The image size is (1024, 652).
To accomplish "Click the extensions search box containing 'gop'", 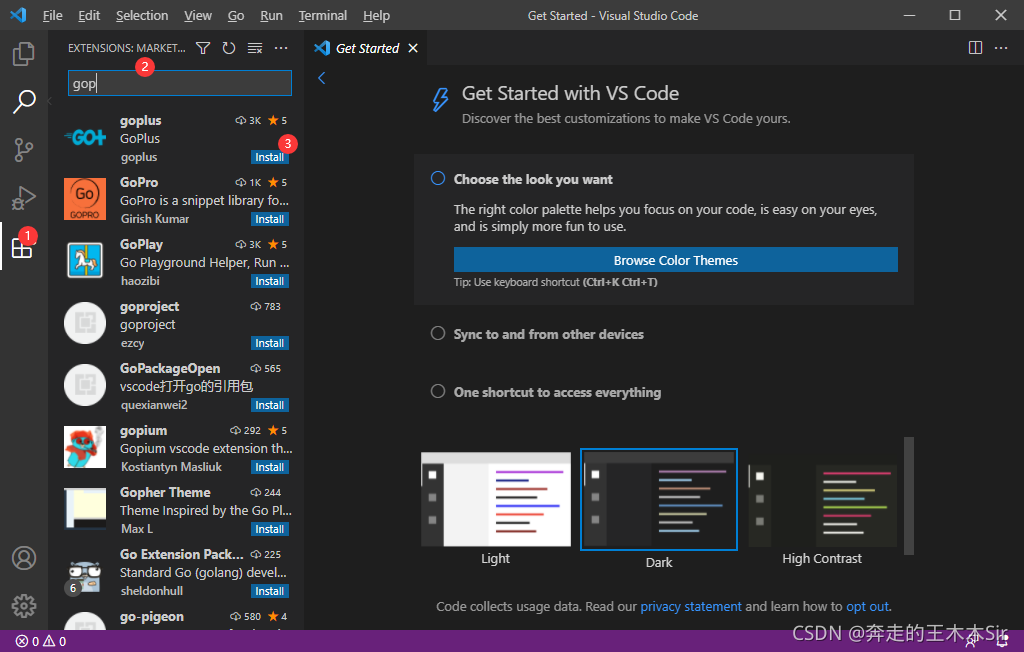I will click(180, 83).
